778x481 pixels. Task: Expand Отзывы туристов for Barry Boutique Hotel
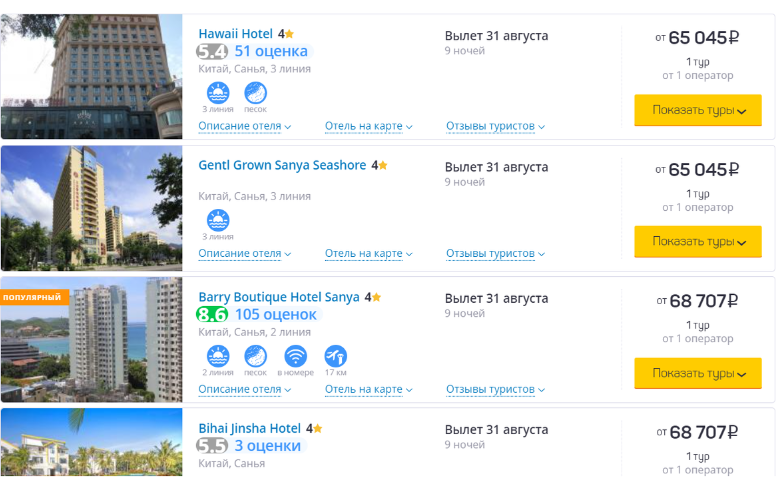495,389
